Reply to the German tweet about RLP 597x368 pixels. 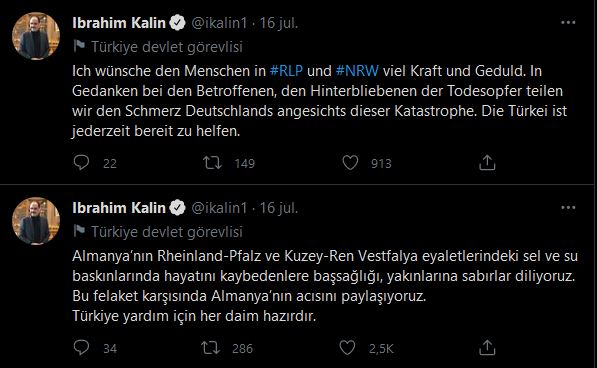coord(81,163)
